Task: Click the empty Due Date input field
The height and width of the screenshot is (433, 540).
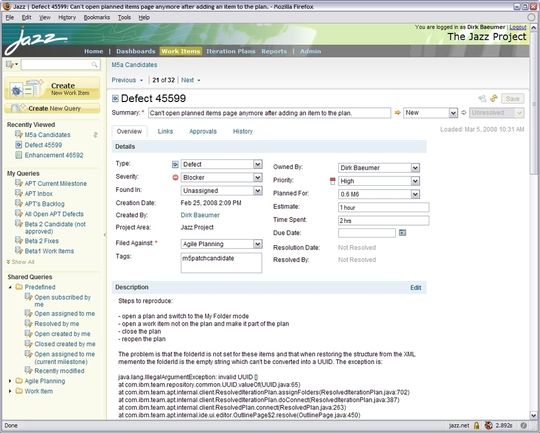Action: coord(367,233)
